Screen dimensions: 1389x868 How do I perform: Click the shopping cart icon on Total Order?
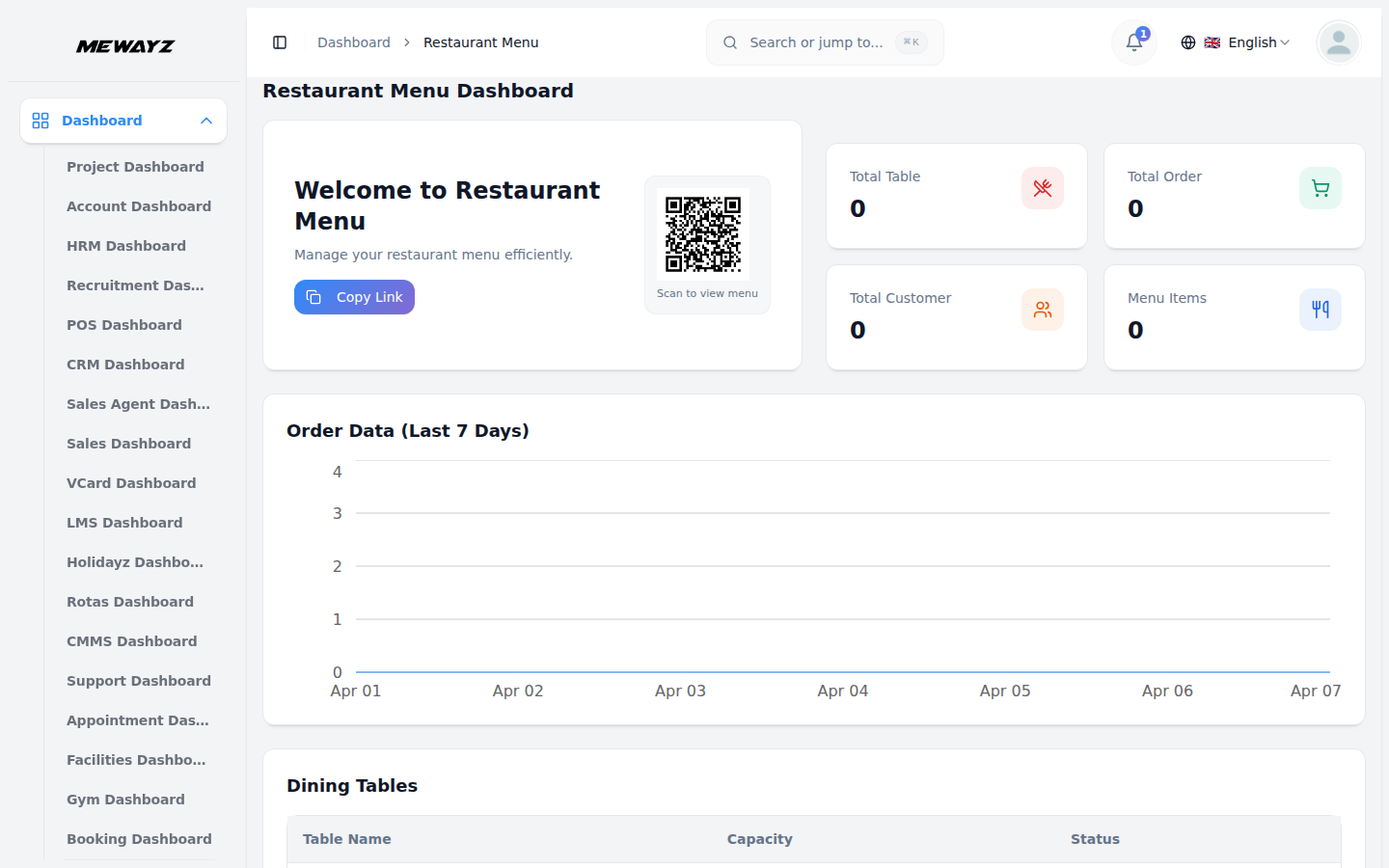point(1321,188)
